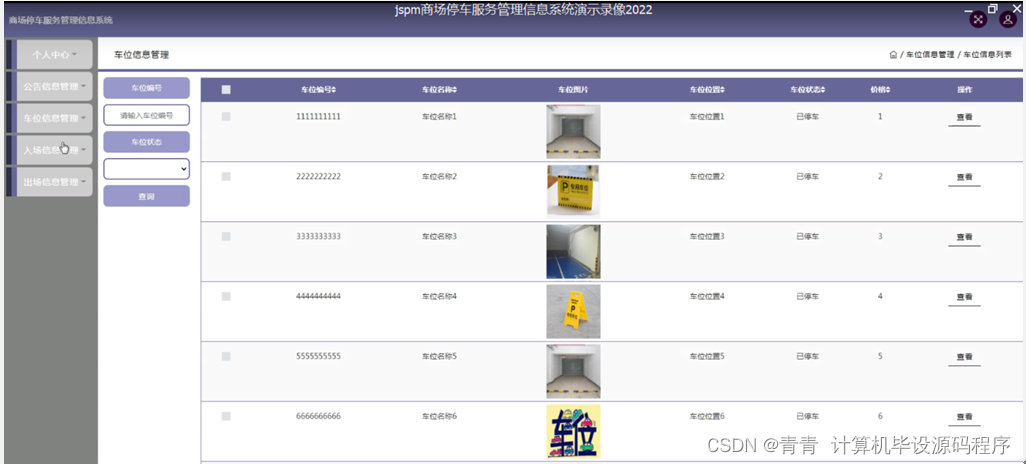Select the cell 6666666666
The width and height of the screenshot is (1026, 464).
(318, 416)
